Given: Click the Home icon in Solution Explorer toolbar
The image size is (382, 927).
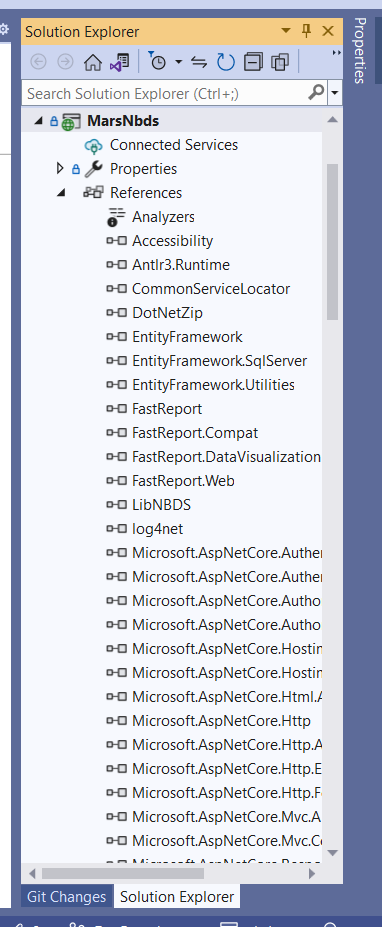Looking at the screenshot, I should [92, 62].
